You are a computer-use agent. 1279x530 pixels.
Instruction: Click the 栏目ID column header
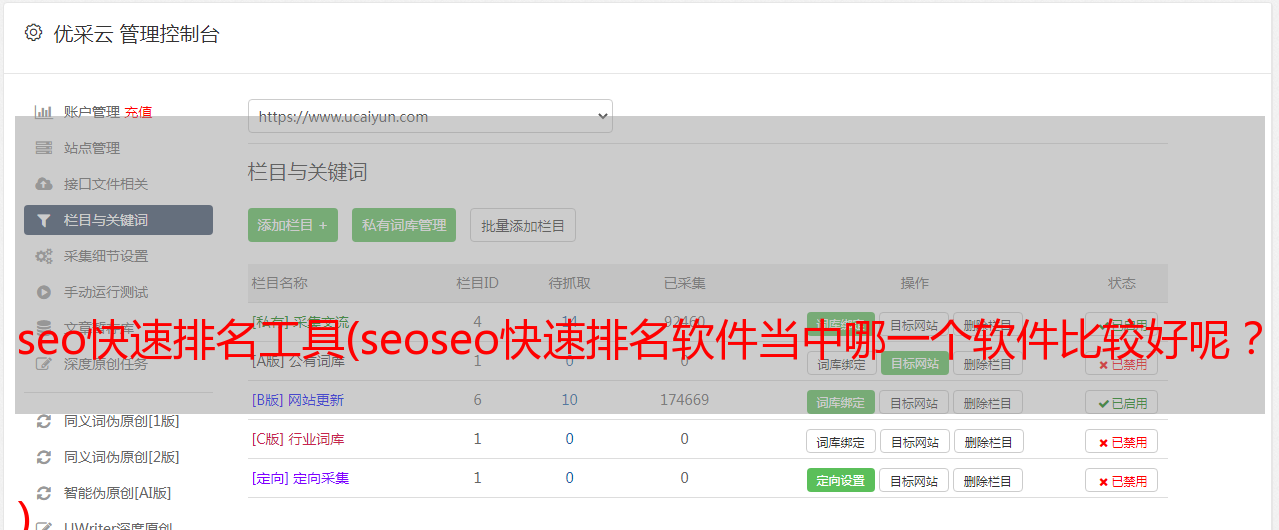[478, 283]
